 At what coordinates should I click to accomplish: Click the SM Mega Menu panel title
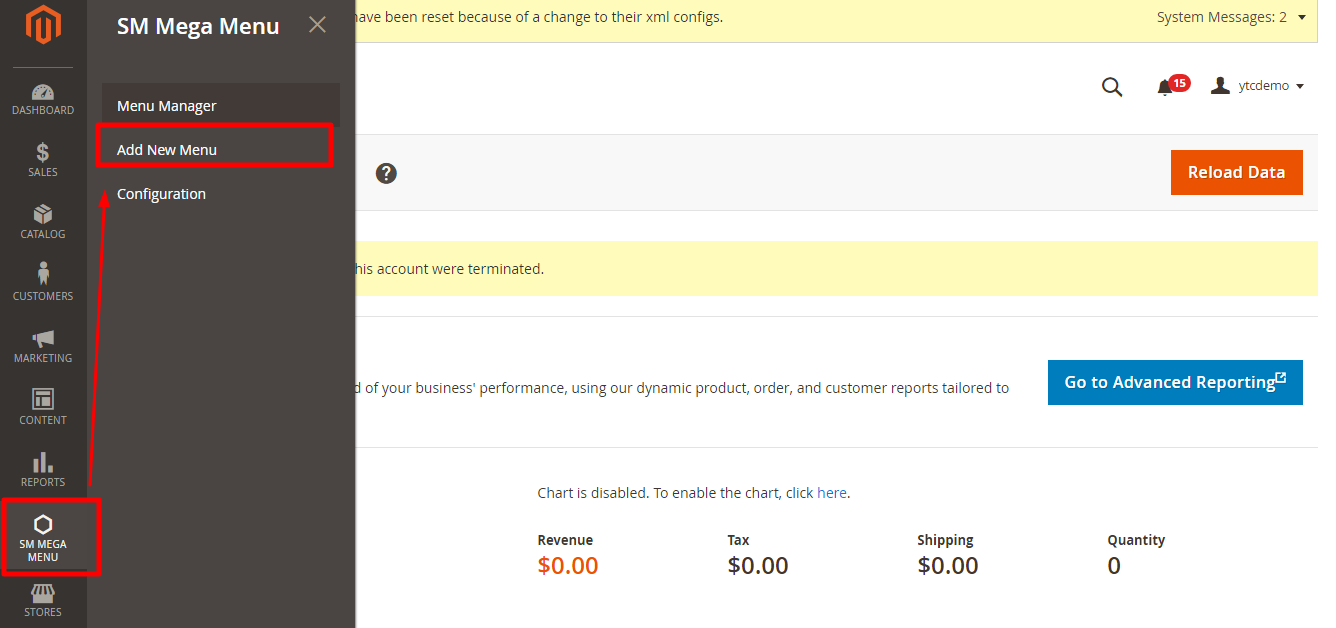click(x=198, y=26)
